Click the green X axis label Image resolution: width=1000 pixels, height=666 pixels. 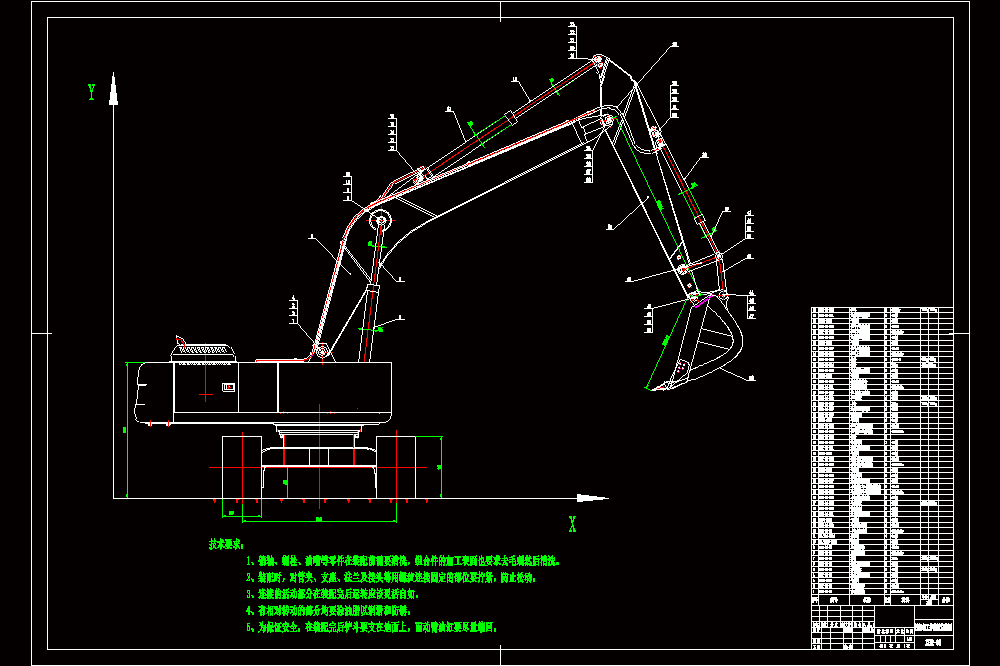572,524
